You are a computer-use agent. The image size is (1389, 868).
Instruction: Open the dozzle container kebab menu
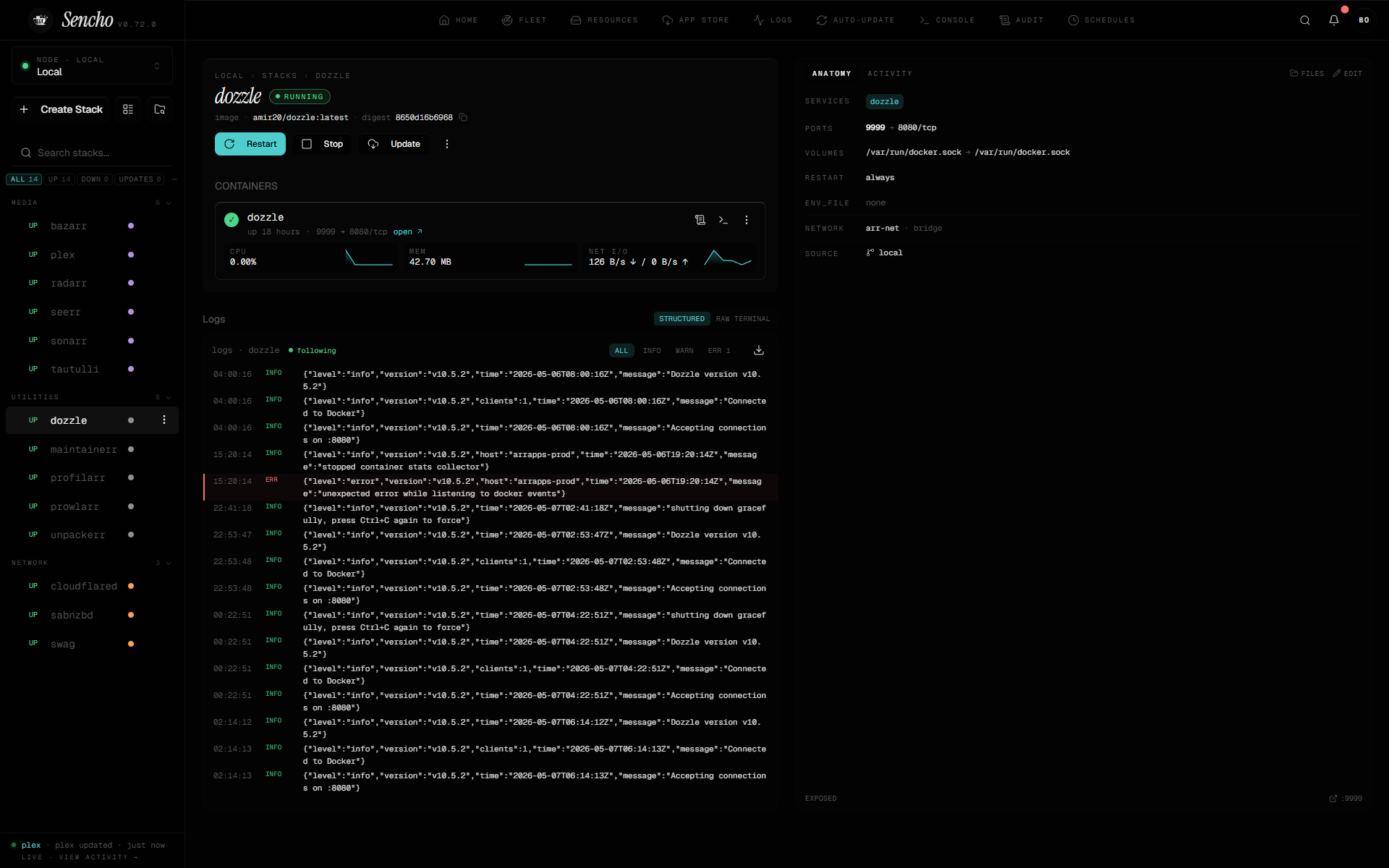[x=747, y=220]
